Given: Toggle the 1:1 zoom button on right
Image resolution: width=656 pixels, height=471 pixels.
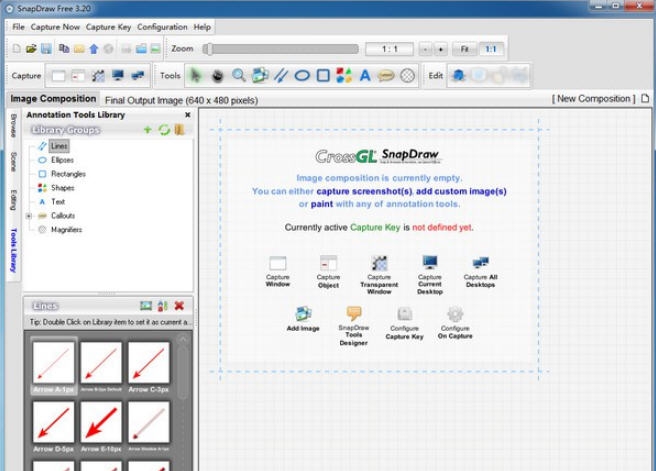Looking at the screenshot, I should pyautogui.click(x=491, y=48).
